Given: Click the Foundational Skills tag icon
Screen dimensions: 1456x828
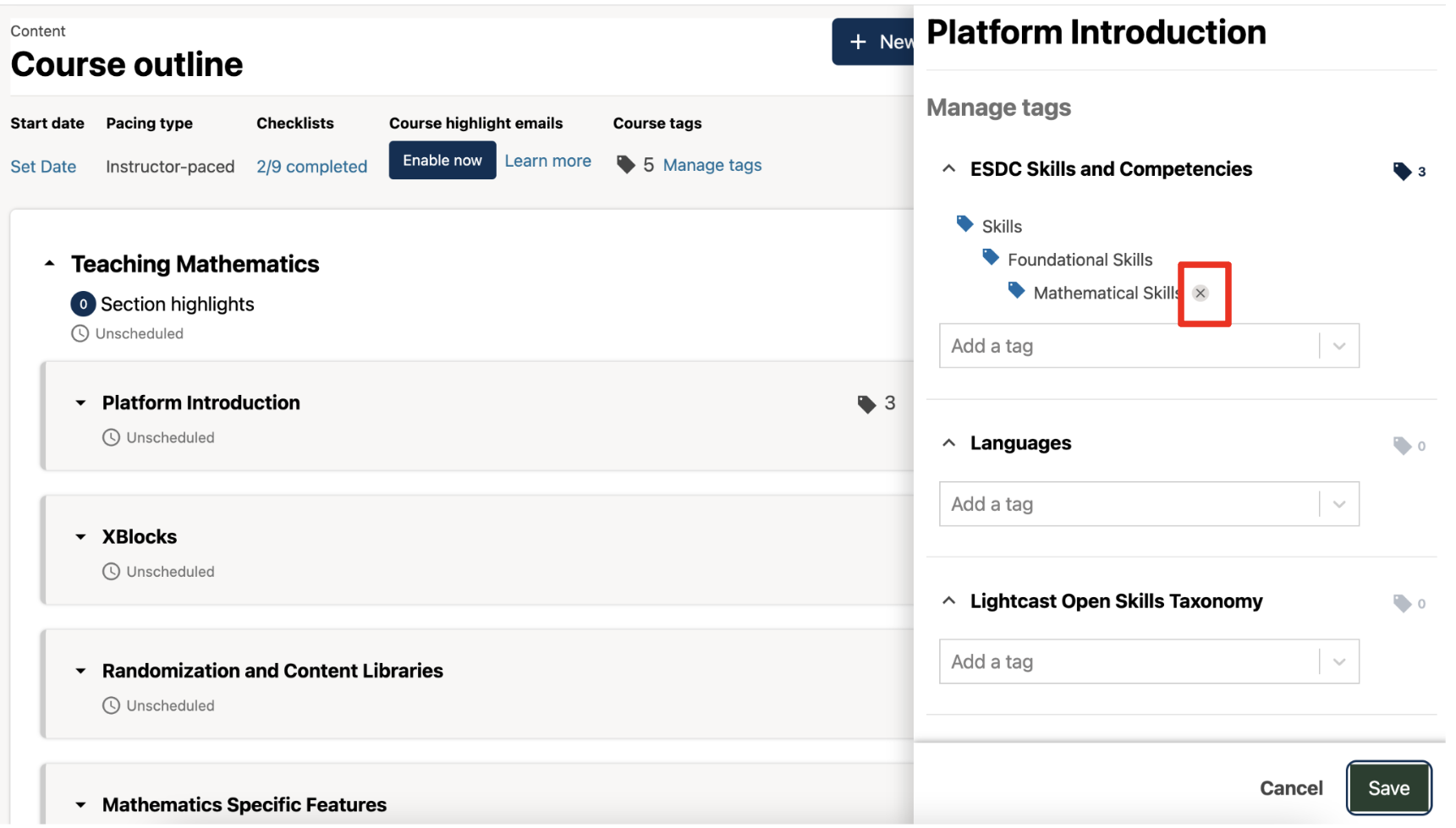Looking at the screenshot, I should pos(990,257).
